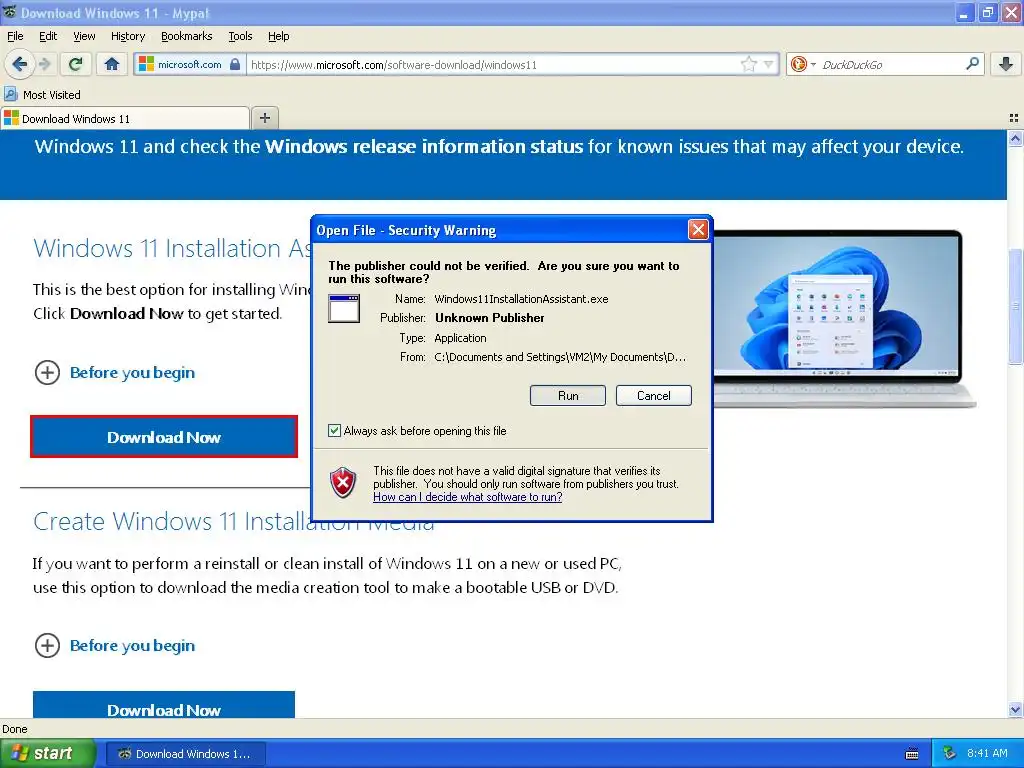The height and width of the screenshot is (768, 1024).
Task: Expand Before you begin under Installation Media
Action: tap(114, 646)
